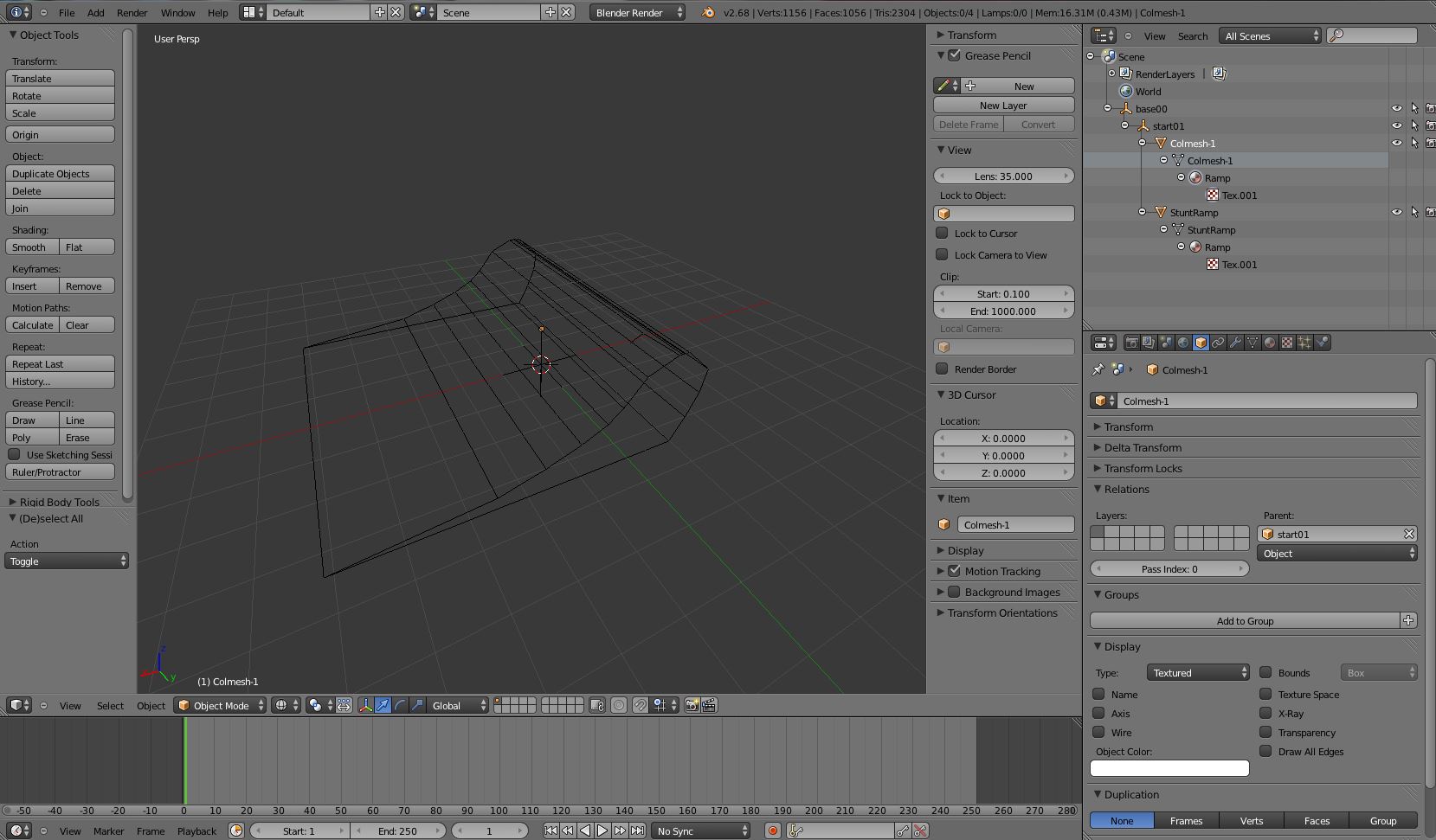Open the Object Data mesh tab
The height and width of the screenshot is (840, 1436).
pyautogui.click(x=1252, y=343)
